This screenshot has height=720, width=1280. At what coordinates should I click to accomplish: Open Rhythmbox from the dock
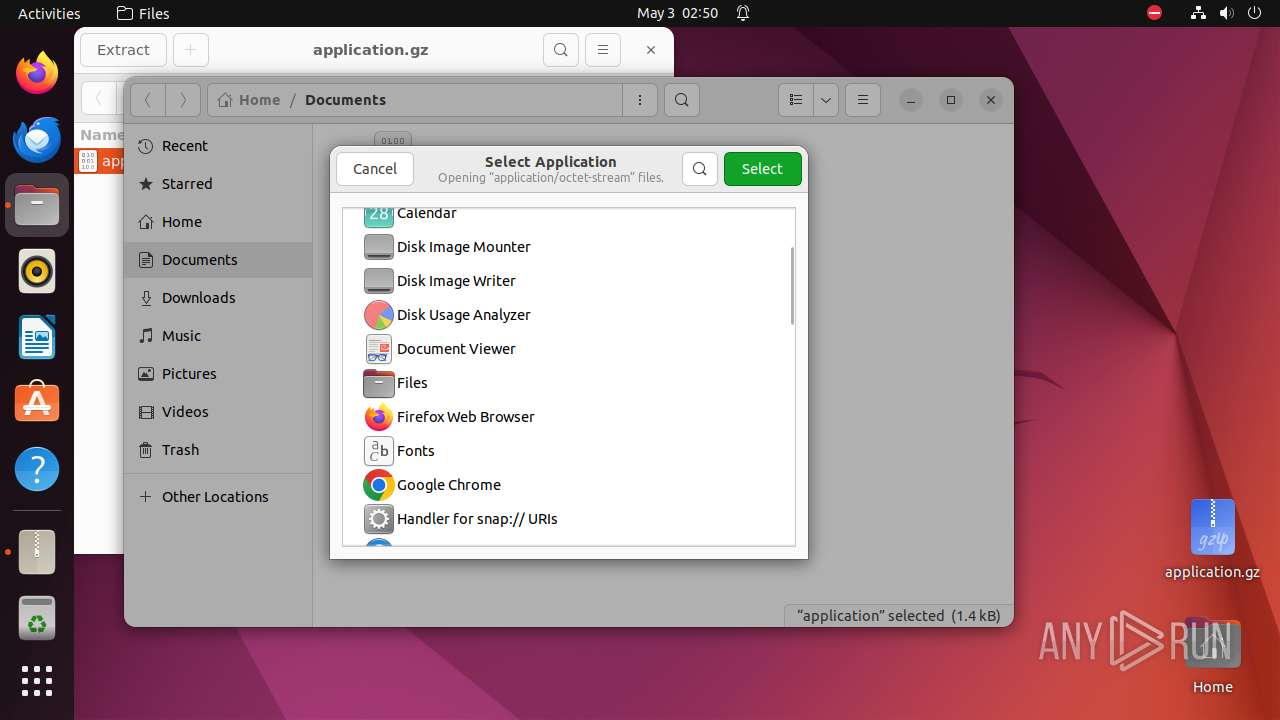point(37,271)
